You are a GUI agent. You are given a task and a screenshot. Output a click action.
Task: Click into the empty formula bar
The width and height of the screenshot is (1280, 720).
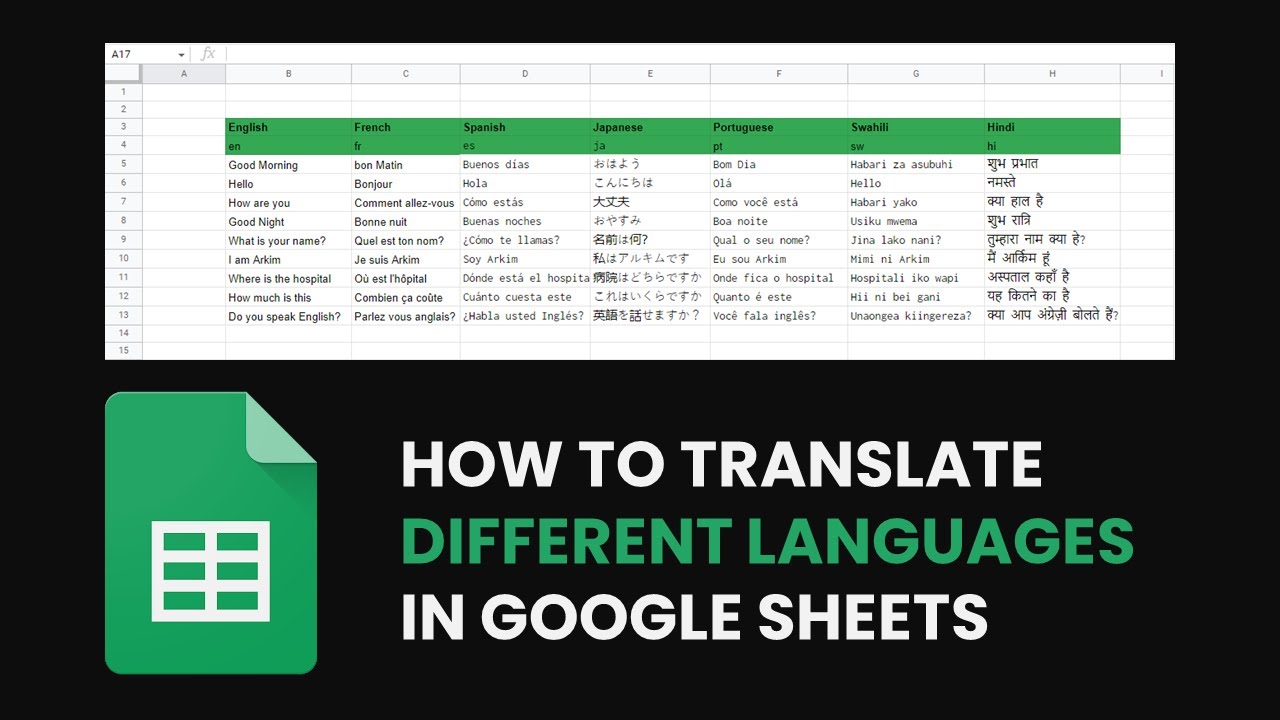point(700,54)
